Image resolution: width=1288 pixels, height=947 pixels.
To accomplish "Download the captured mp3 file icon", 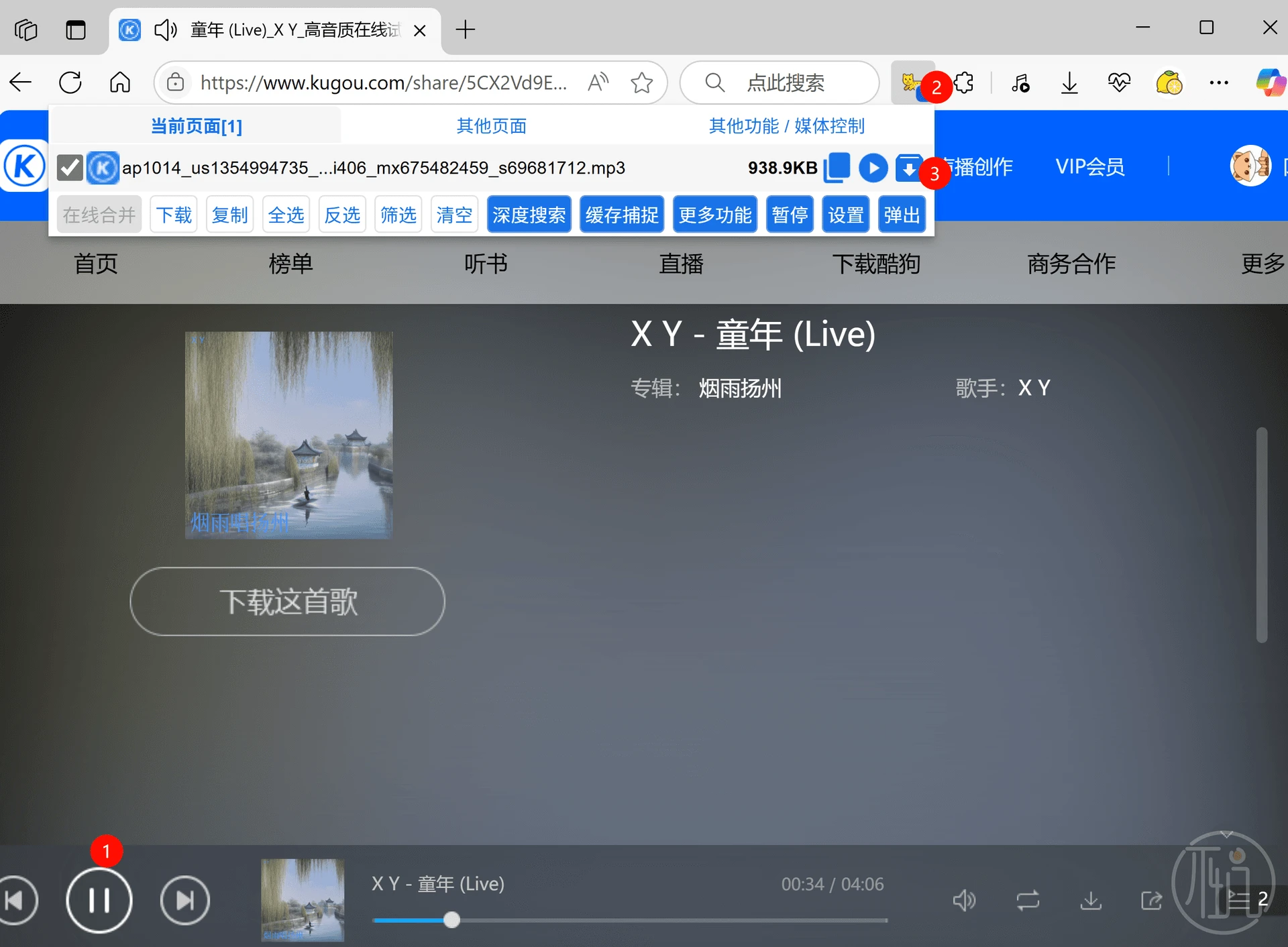I will pos(908,168).
